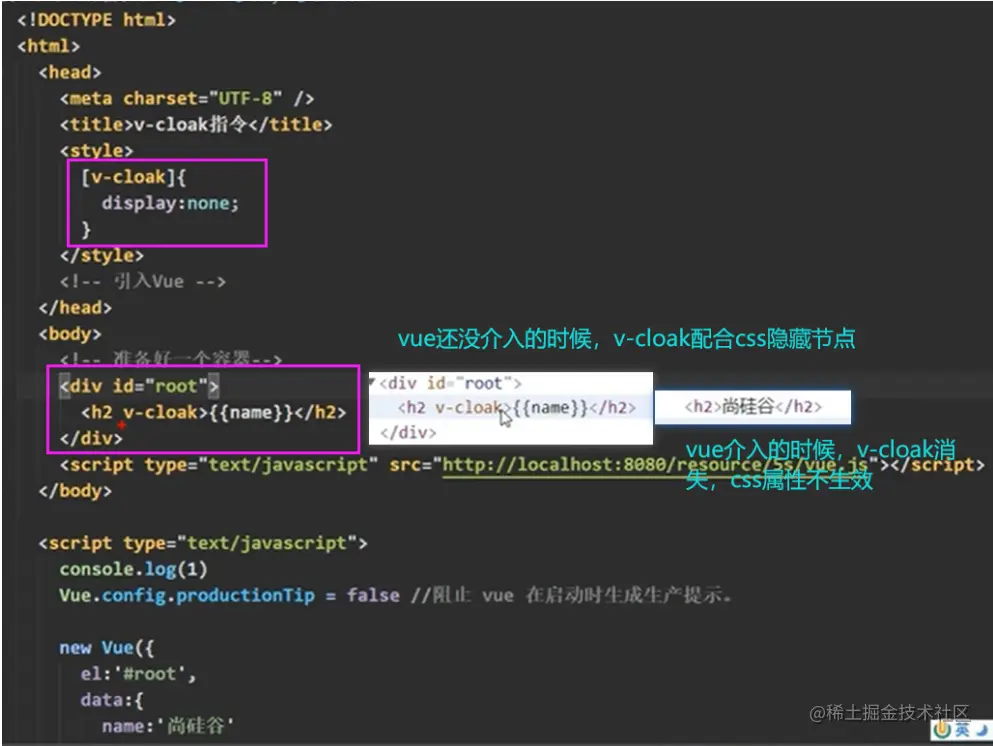Viewport: 993px width, 746px height.
Task: Click the 'new Vue({' line
Action: pos(106,648)
